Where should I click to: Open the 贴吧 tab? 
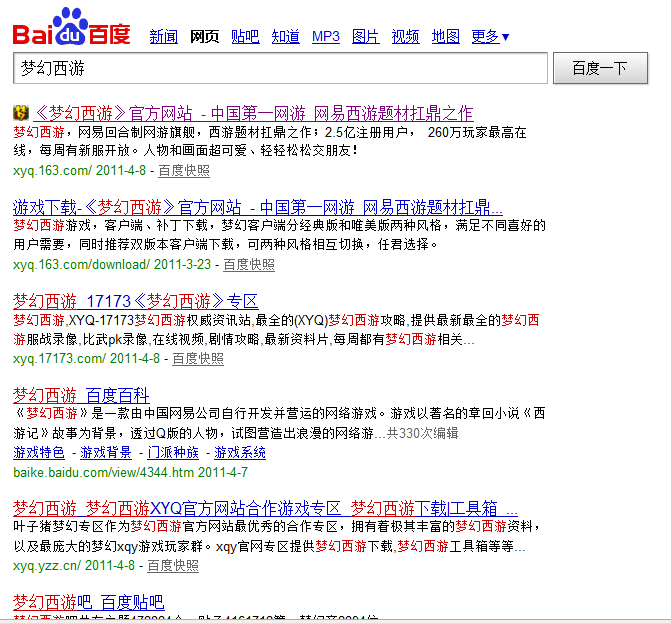(x=245, y=37)
